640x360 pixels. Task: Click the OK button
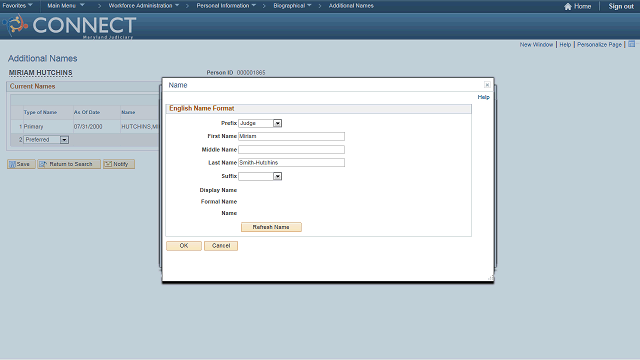click(184, 246)
